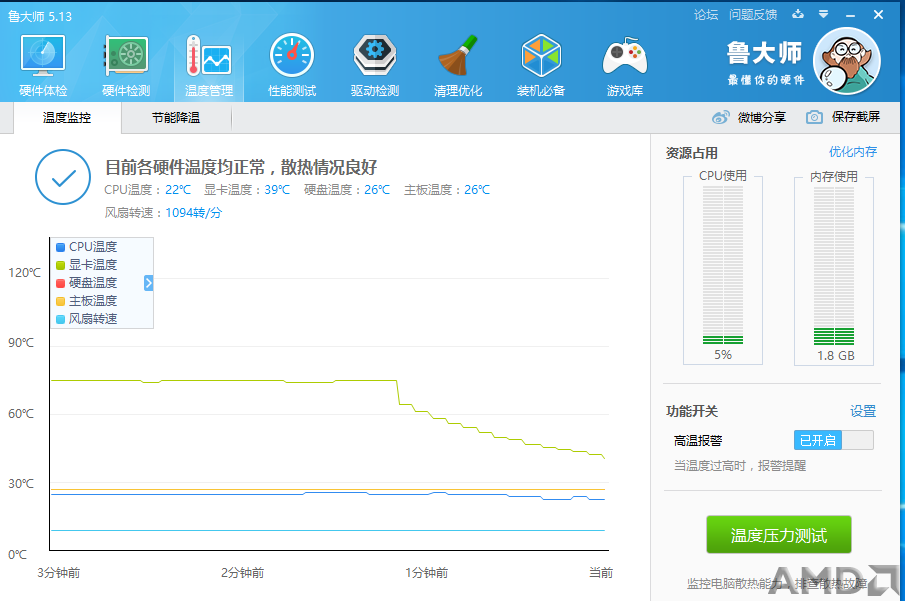Toggle the 显卡温度 legend green swatch
The image size is (905, 601).
click(x=60, y=265)
